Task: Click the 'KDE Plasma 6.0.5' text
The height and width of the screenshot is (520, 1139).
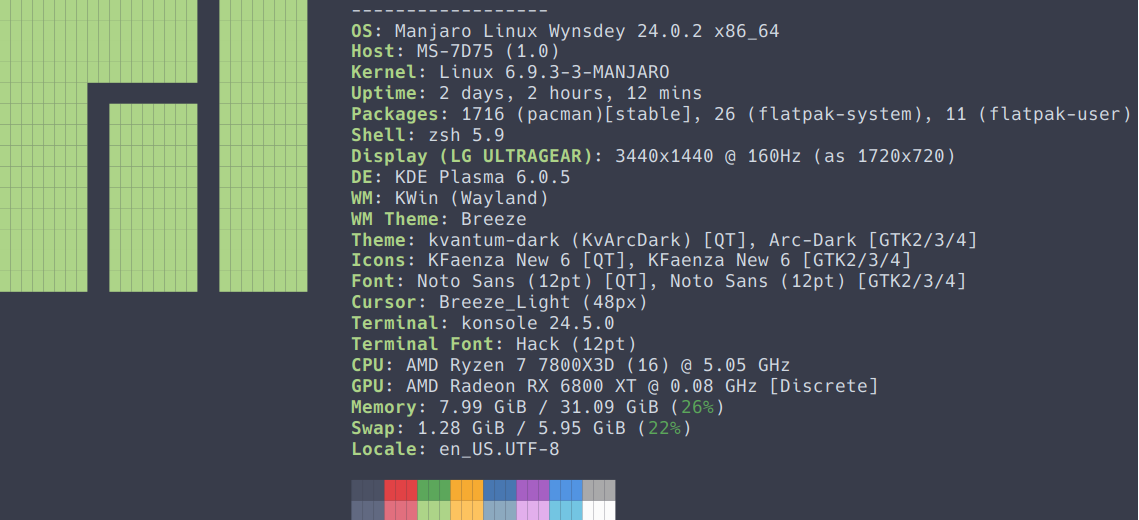Action: pos(482,177)
